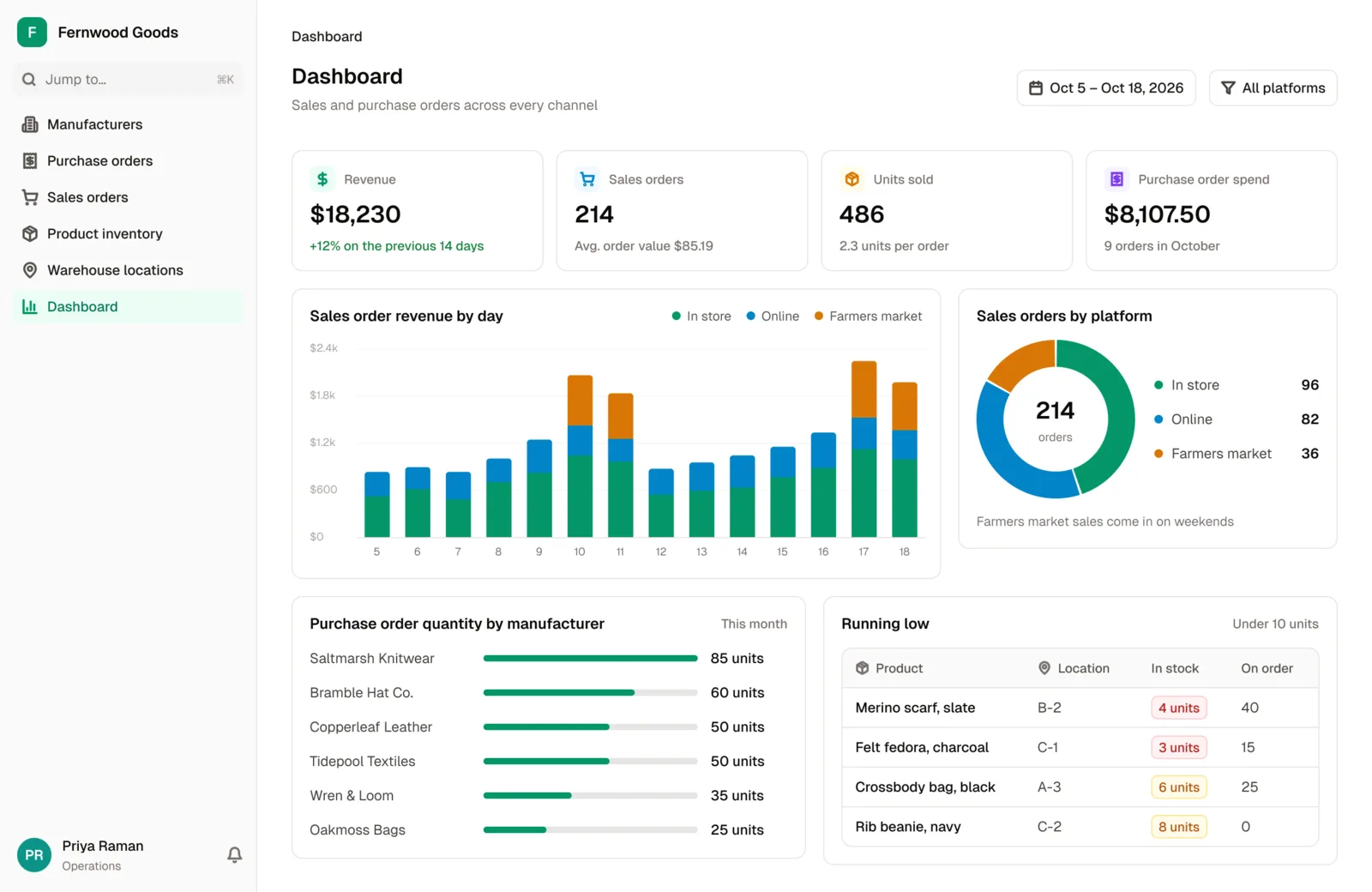Image resolution: width=1372 pixels, height=892 pixels.
Task: Click the pin icon in Location column header
Action: click(x=1044, y=668)
